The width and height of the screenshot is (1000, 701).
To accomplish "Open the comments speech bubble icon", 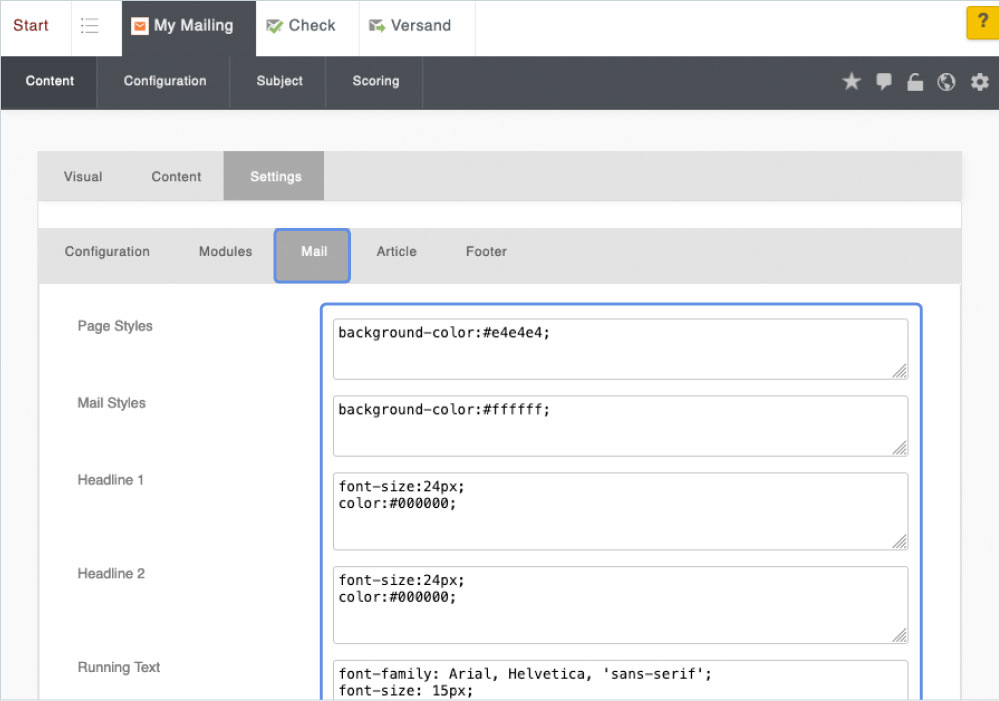I will [x=884, y=82].
